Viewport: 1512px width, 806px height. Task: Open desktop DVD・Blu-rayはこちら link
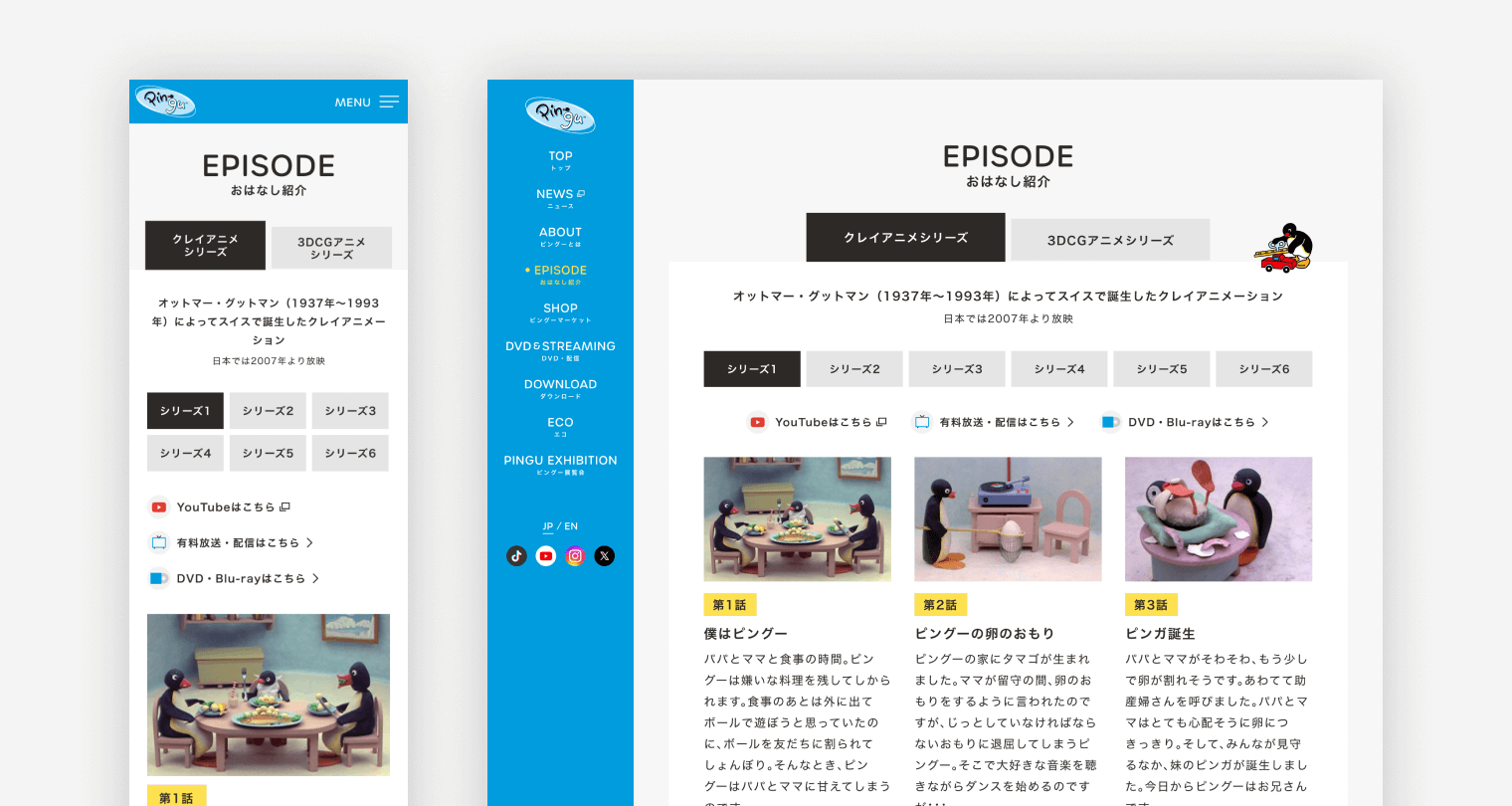point(1185,422)
